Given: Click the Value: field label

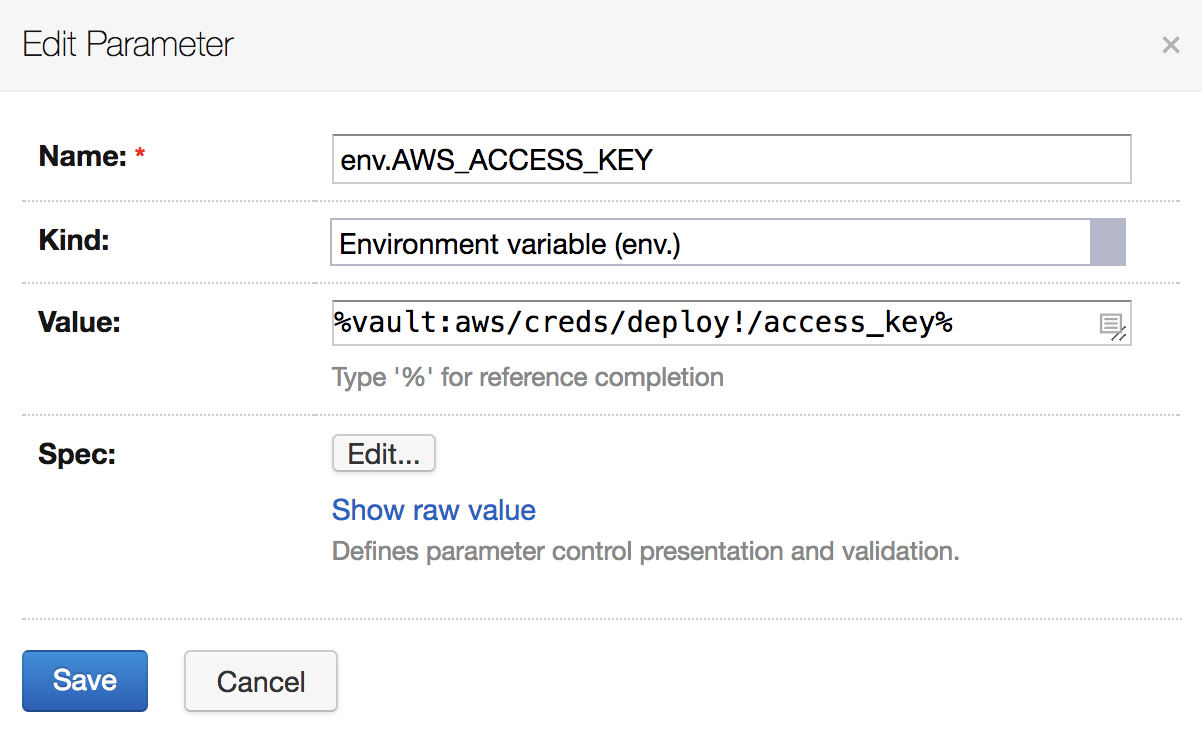Looking at the screenshot, I should tap(79, 322).
